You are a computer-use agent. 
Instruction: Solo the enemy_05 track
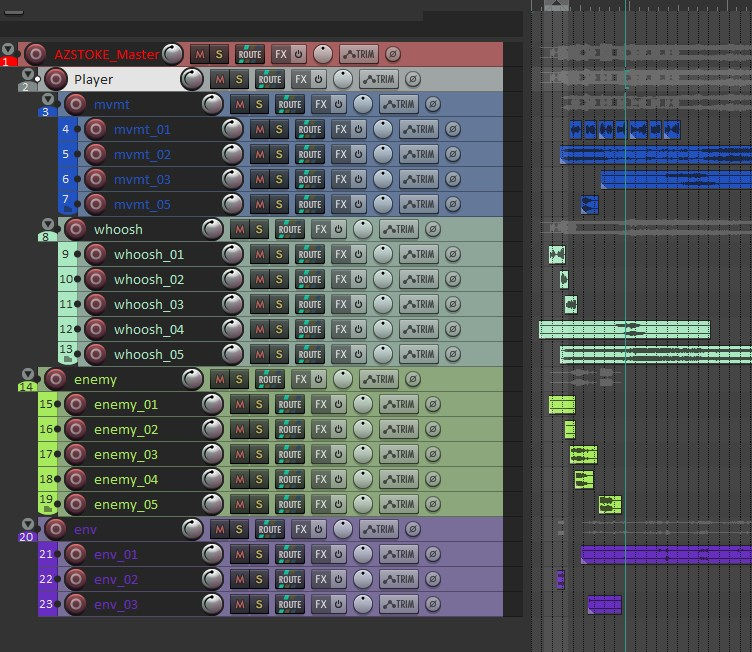(259, 504)
